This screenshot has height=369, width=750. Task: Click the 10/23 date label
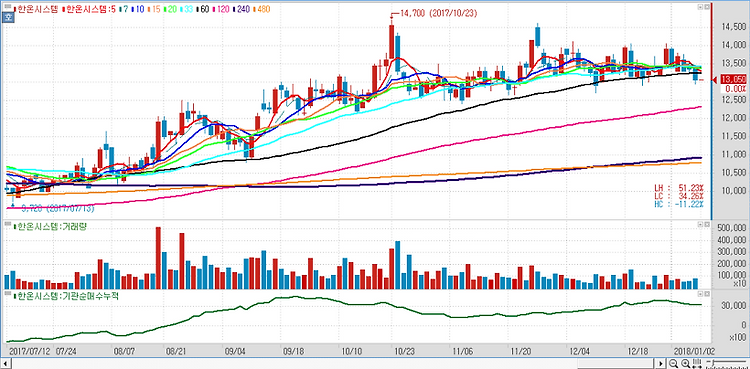pyautogui.click(x=405, y=351)
